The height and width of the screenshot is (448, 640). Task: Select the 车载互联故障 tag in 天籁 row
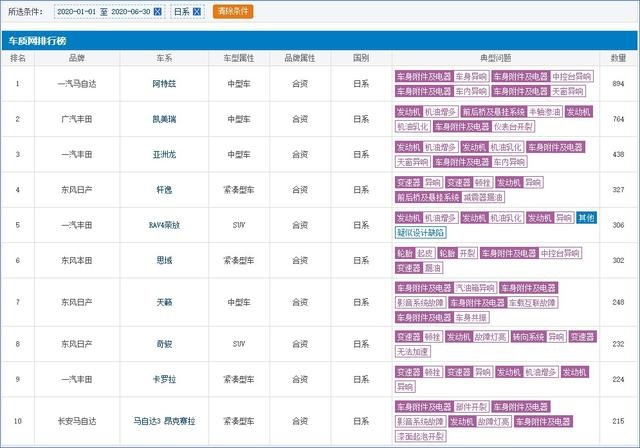(532, 302)
